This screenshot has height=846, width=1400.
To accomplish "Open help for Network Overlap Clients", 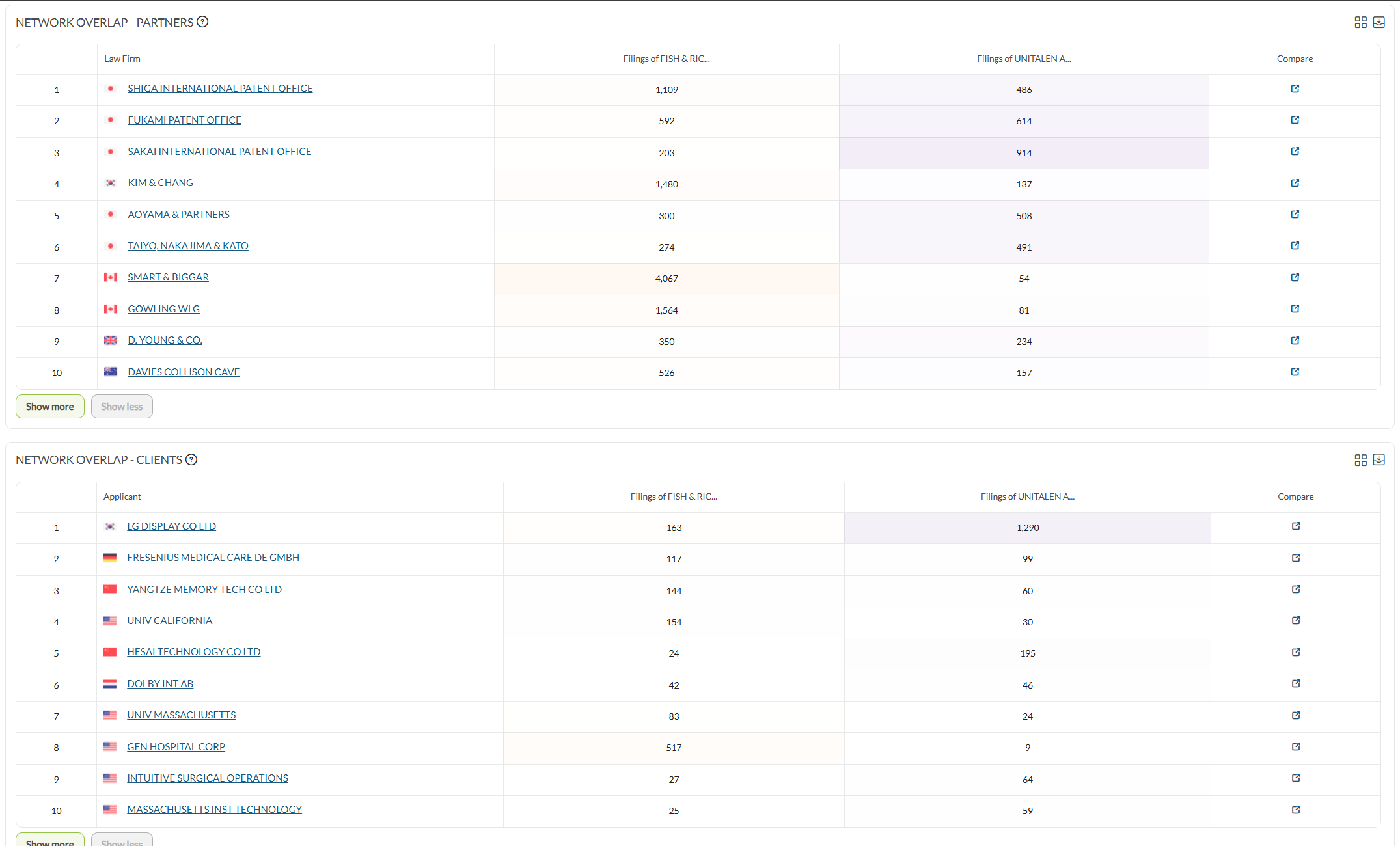I will tap(191, 460).
